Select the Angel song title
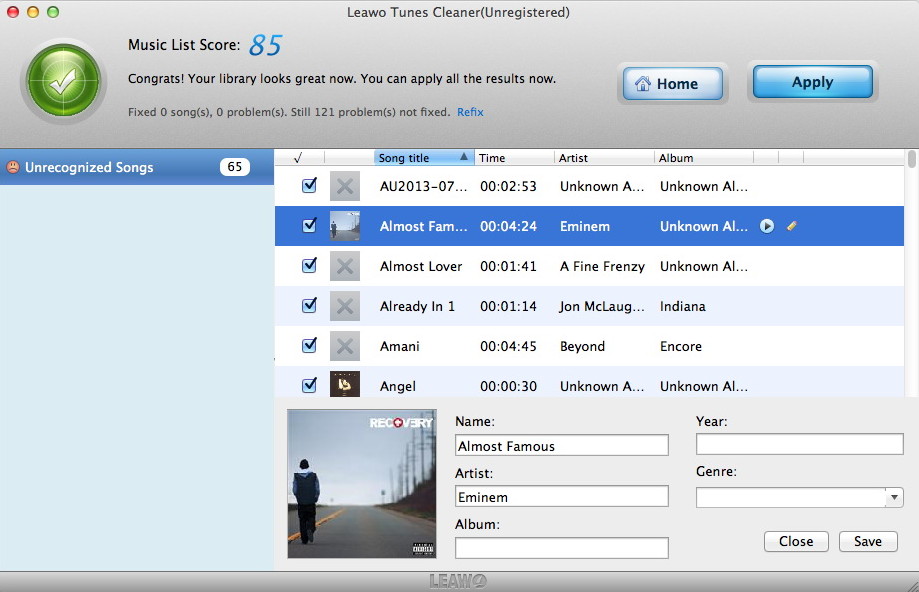The height and width of the screenshot is (592, 919). pos(398,386)
